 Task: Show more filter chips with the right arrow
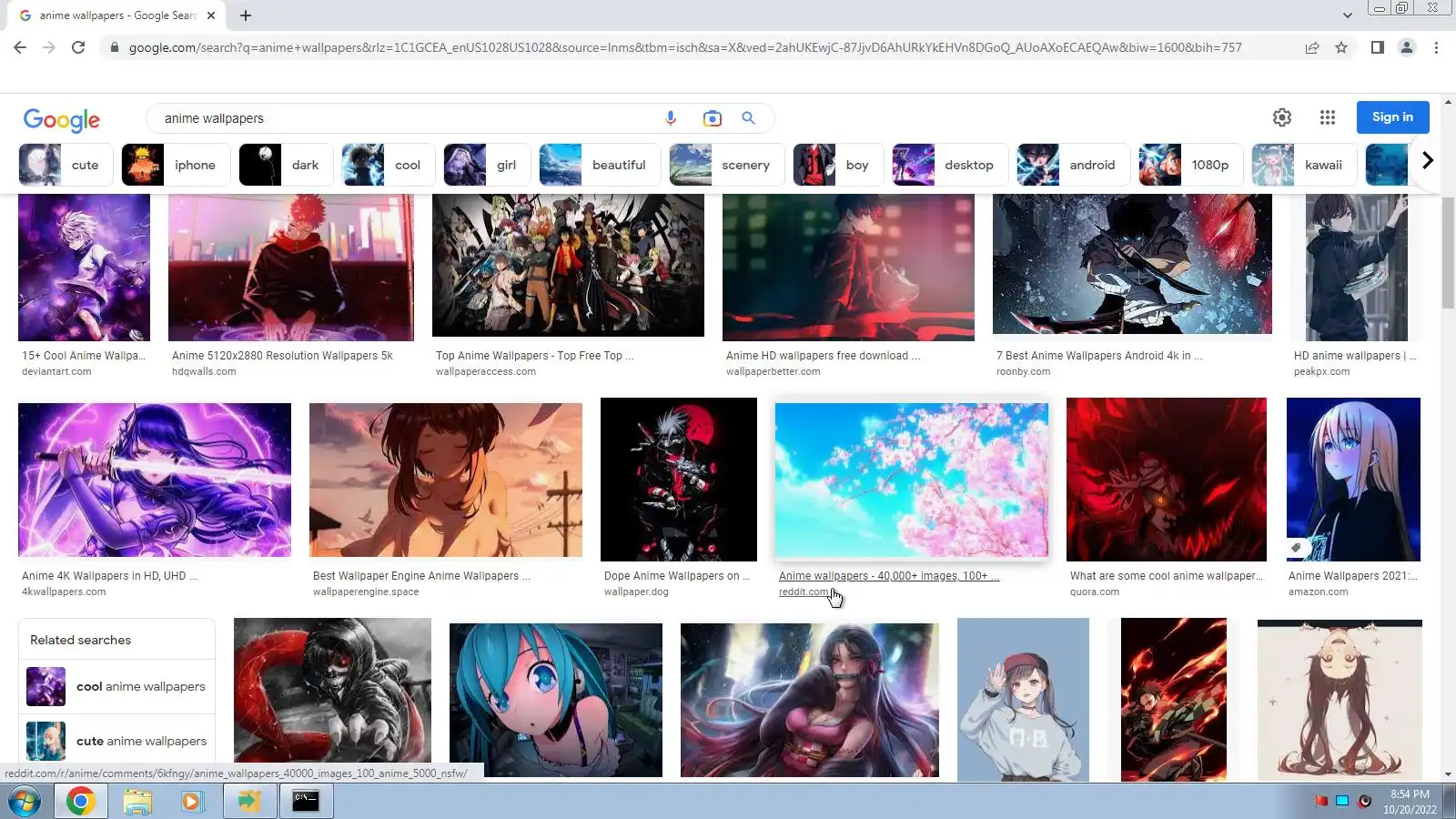tap(1427, 161)
